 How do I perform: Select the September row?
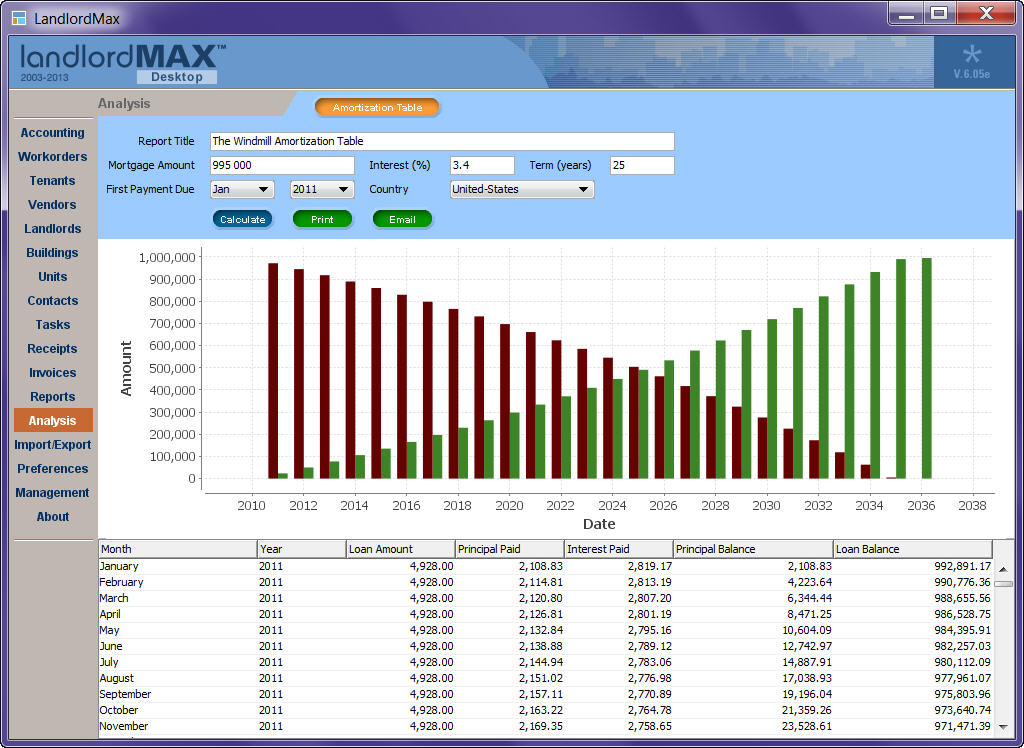(545, 694)
